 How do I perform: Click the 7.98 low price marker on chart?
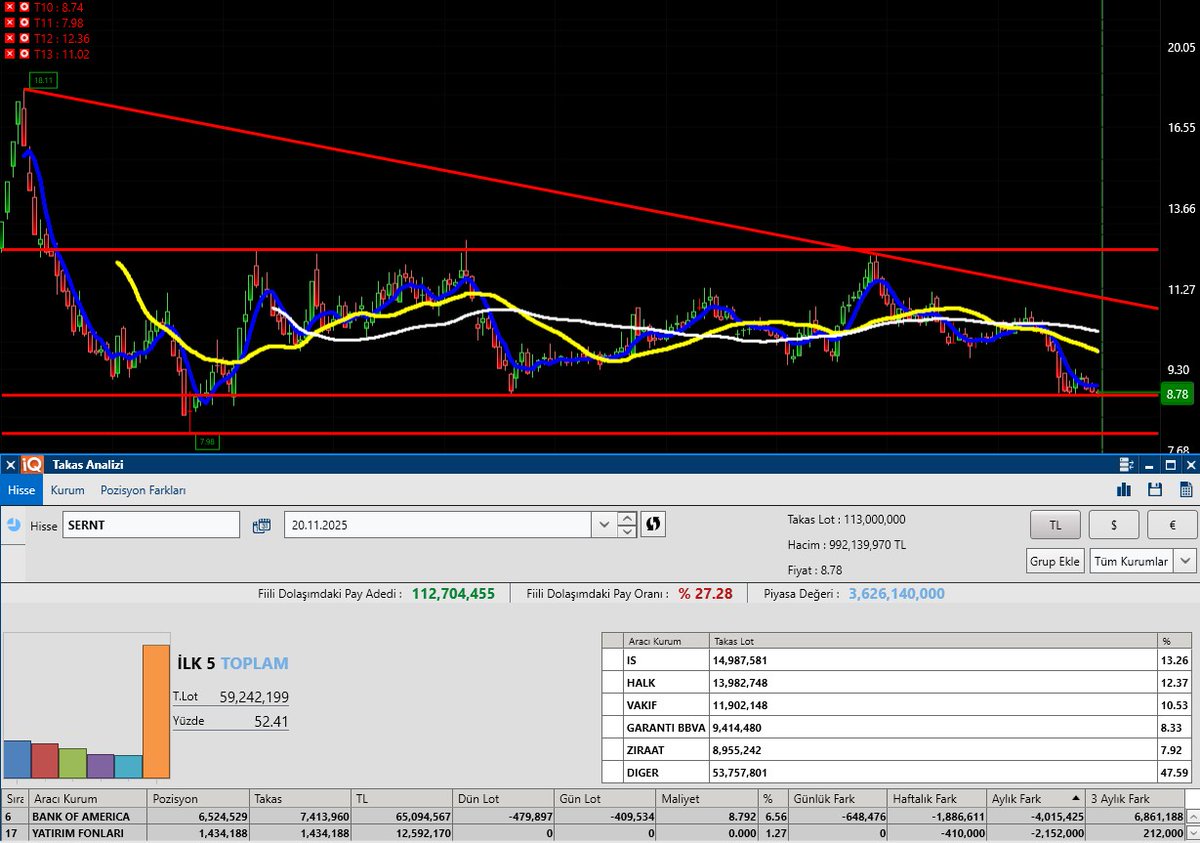[x=208, y=440]
